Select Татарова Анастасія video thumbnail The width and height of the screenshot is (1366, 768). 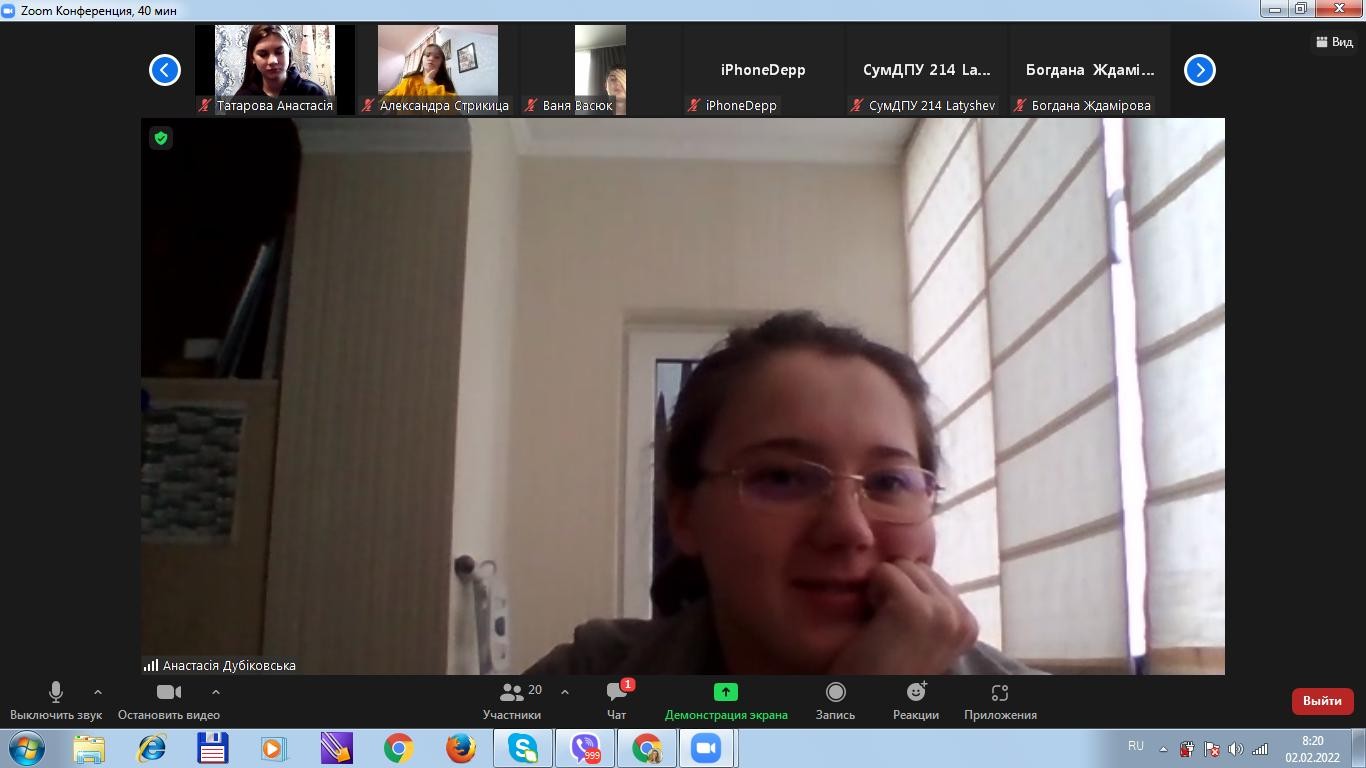tap(275, 69)
